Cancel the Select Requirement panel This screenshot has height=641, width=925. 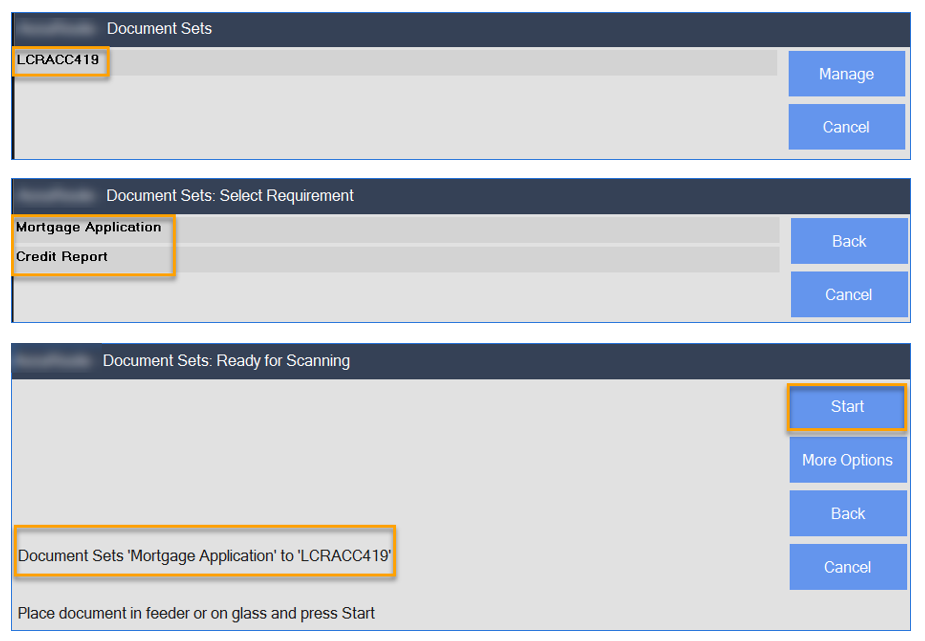(x=849, y=294)
